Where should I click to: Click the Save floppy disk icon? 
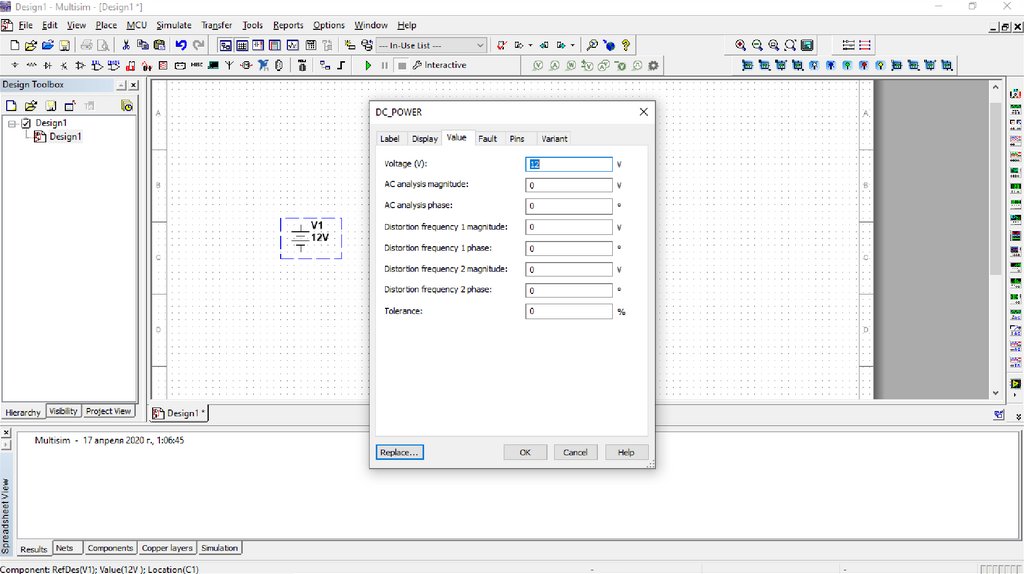point(64,45)
